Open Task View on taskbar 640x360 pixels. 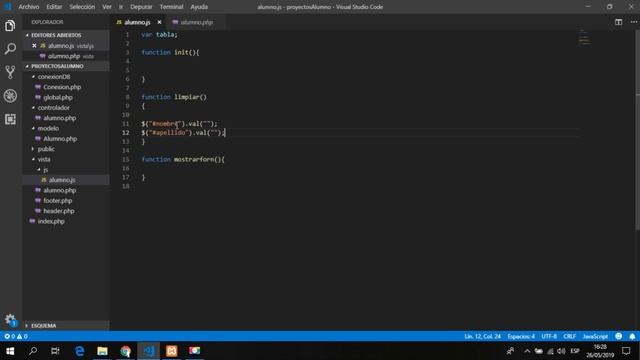(56, 351)
